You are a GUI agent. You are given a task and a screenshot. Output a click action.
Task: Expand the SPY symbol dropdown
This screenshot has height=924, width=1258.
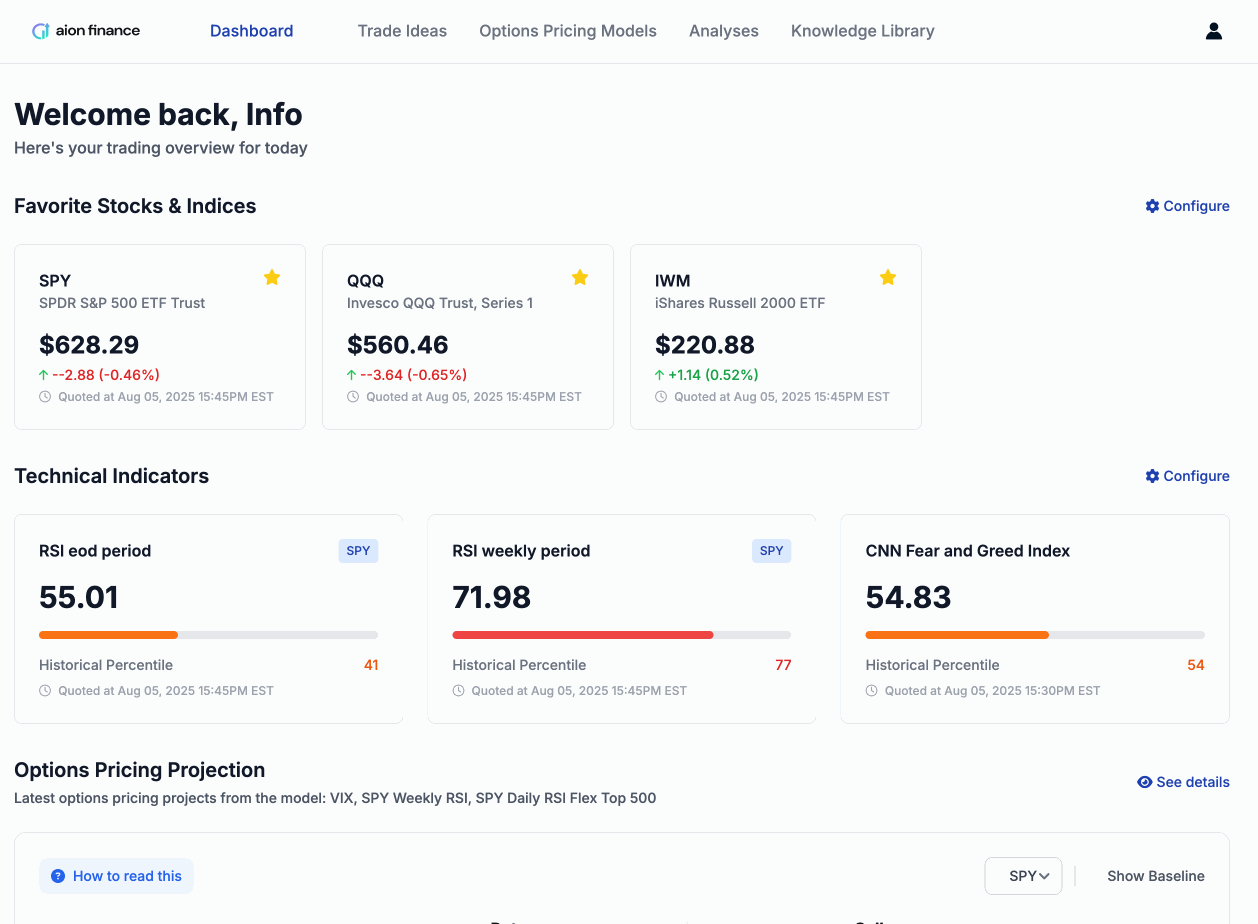click(x=1023, y=876)
